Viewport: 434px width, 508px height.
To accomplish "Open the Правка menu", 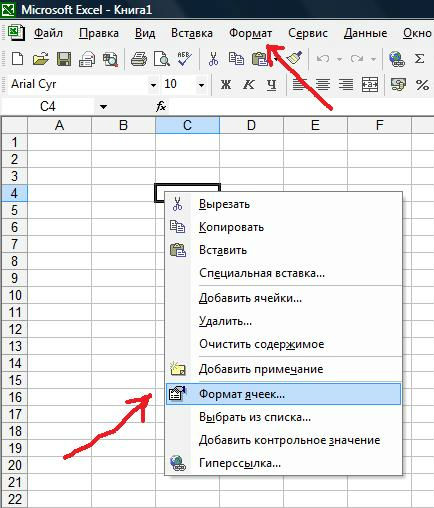I will pos(99,33).
